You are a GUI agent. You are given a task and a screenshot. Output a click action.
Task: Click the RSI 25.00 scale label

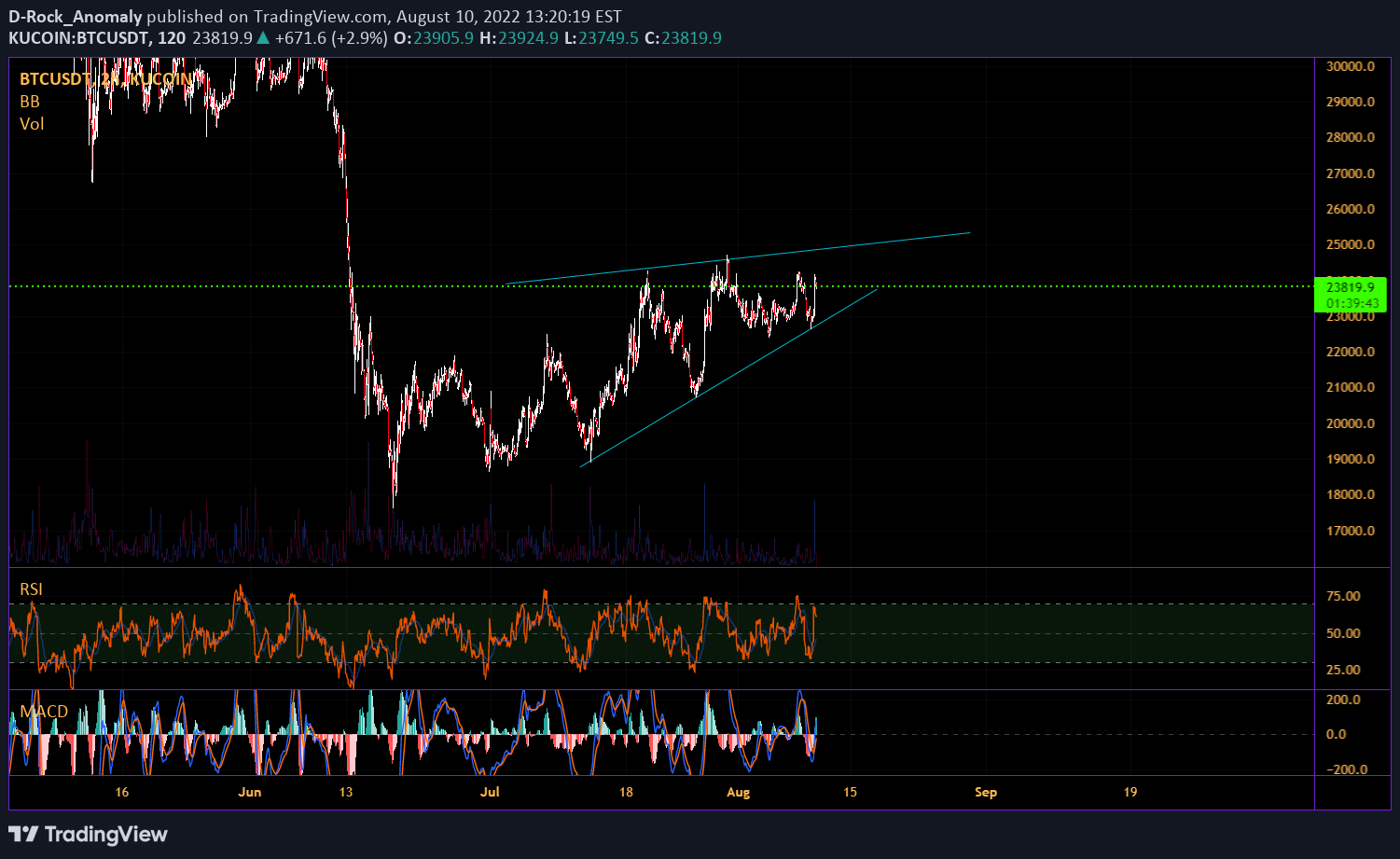pos(1344,670)
